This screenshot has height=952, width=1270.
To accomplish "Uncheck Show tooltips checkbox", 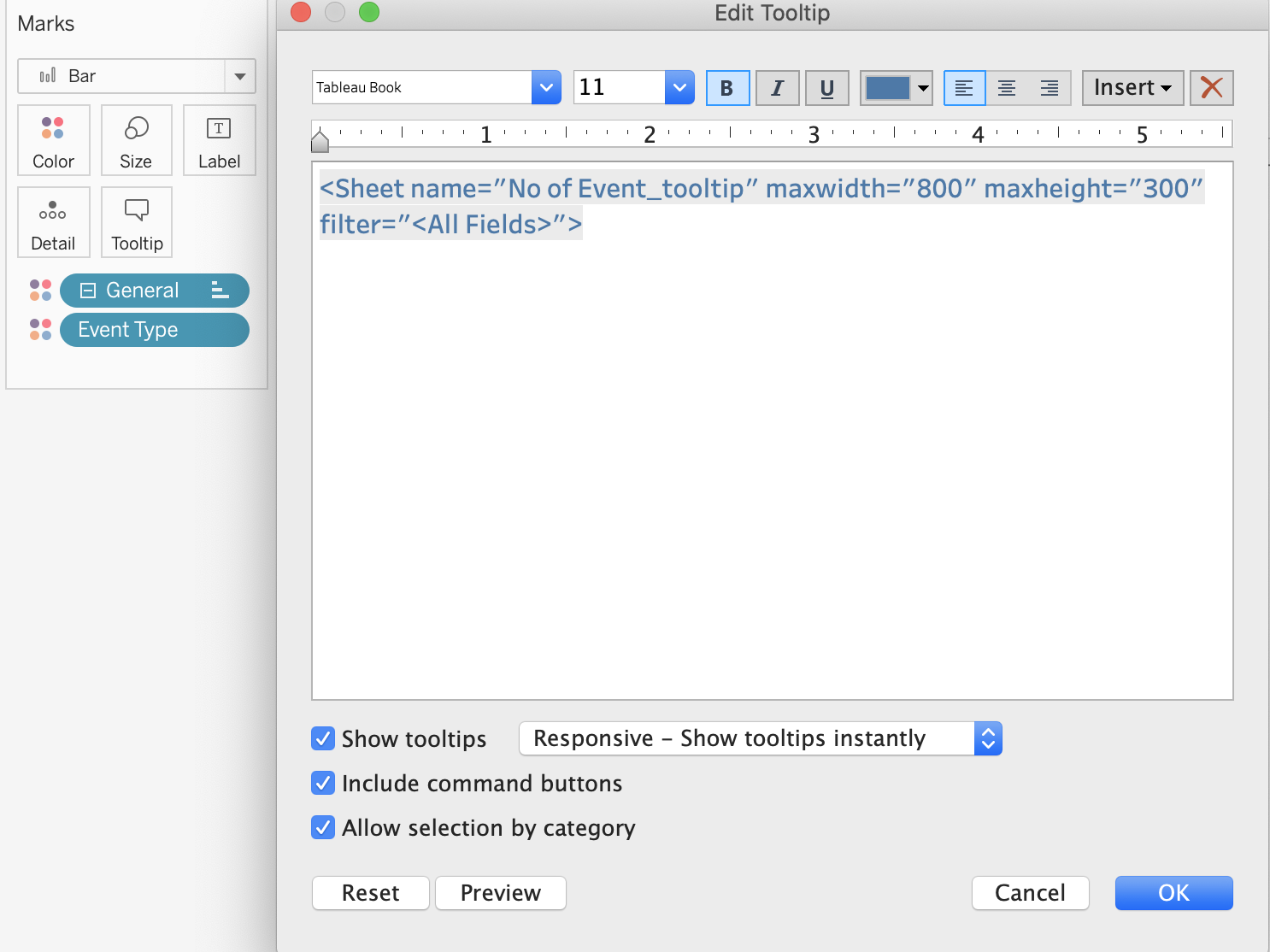I will click(323, 738).
